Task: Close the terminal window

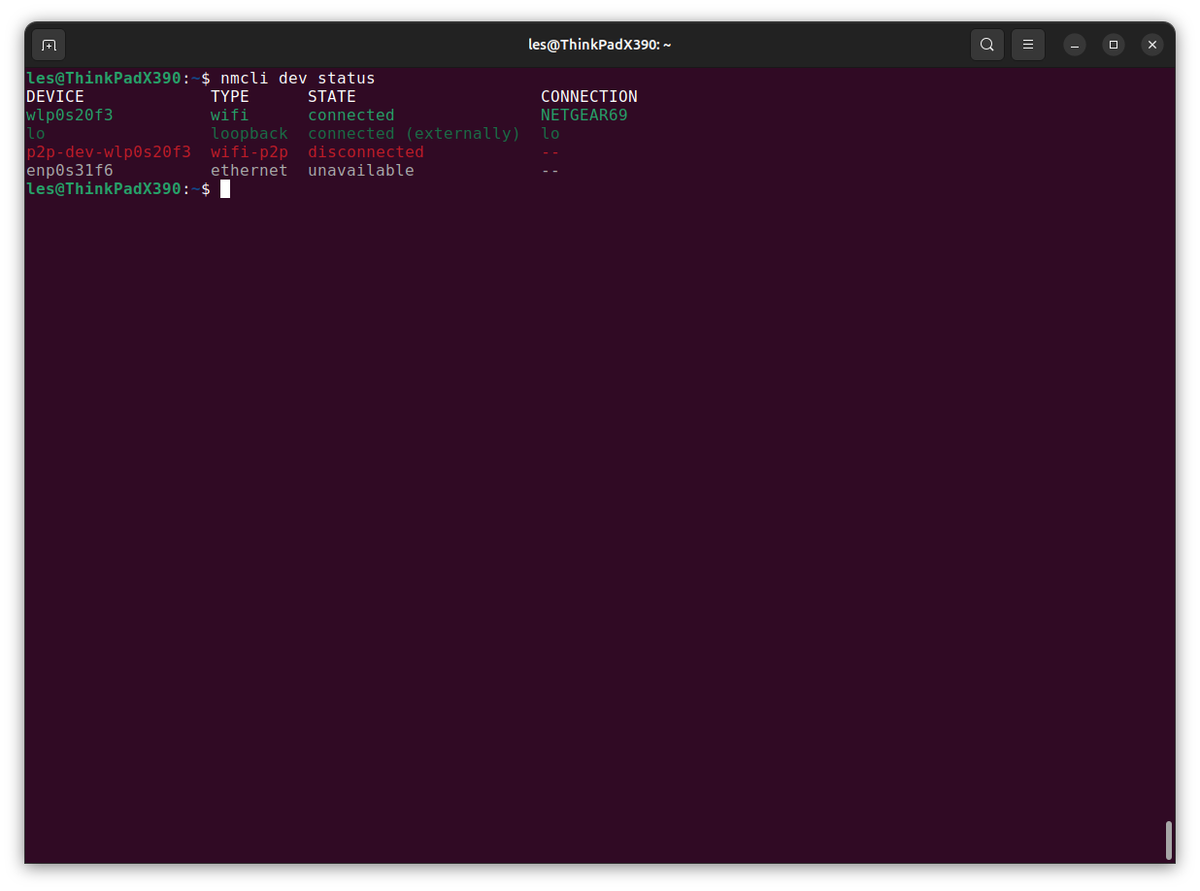Action: pyautogui.click(x=1151, y=44)
